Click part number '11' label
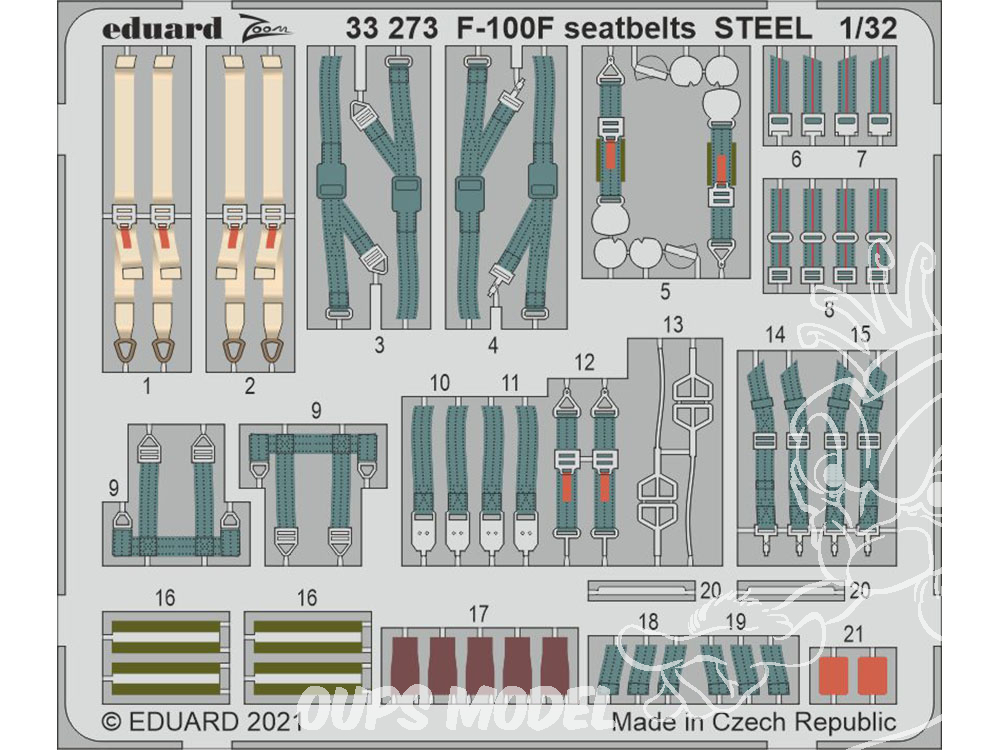 (x=510, y=383)
